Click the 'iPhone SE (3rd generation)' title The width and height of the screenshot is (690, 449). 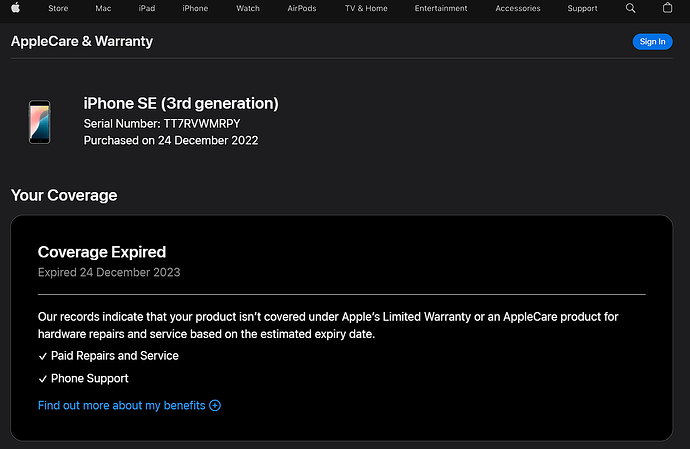coord(181,103)
